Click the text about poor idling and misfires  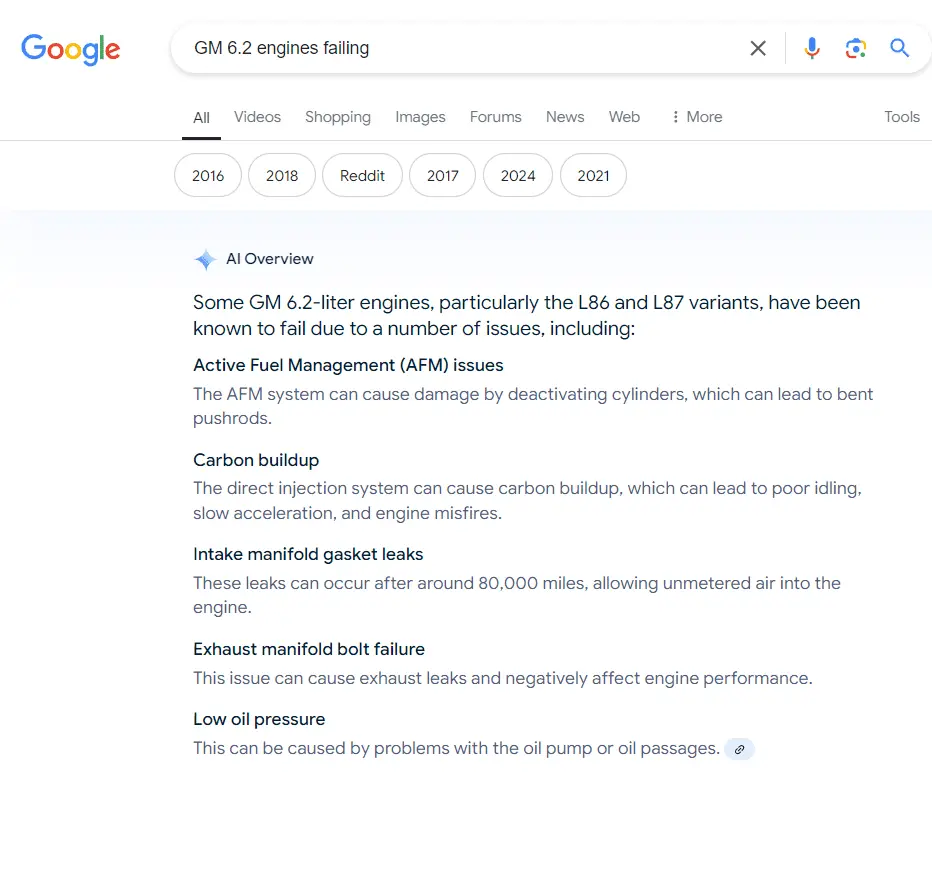(x=528, y=500)
